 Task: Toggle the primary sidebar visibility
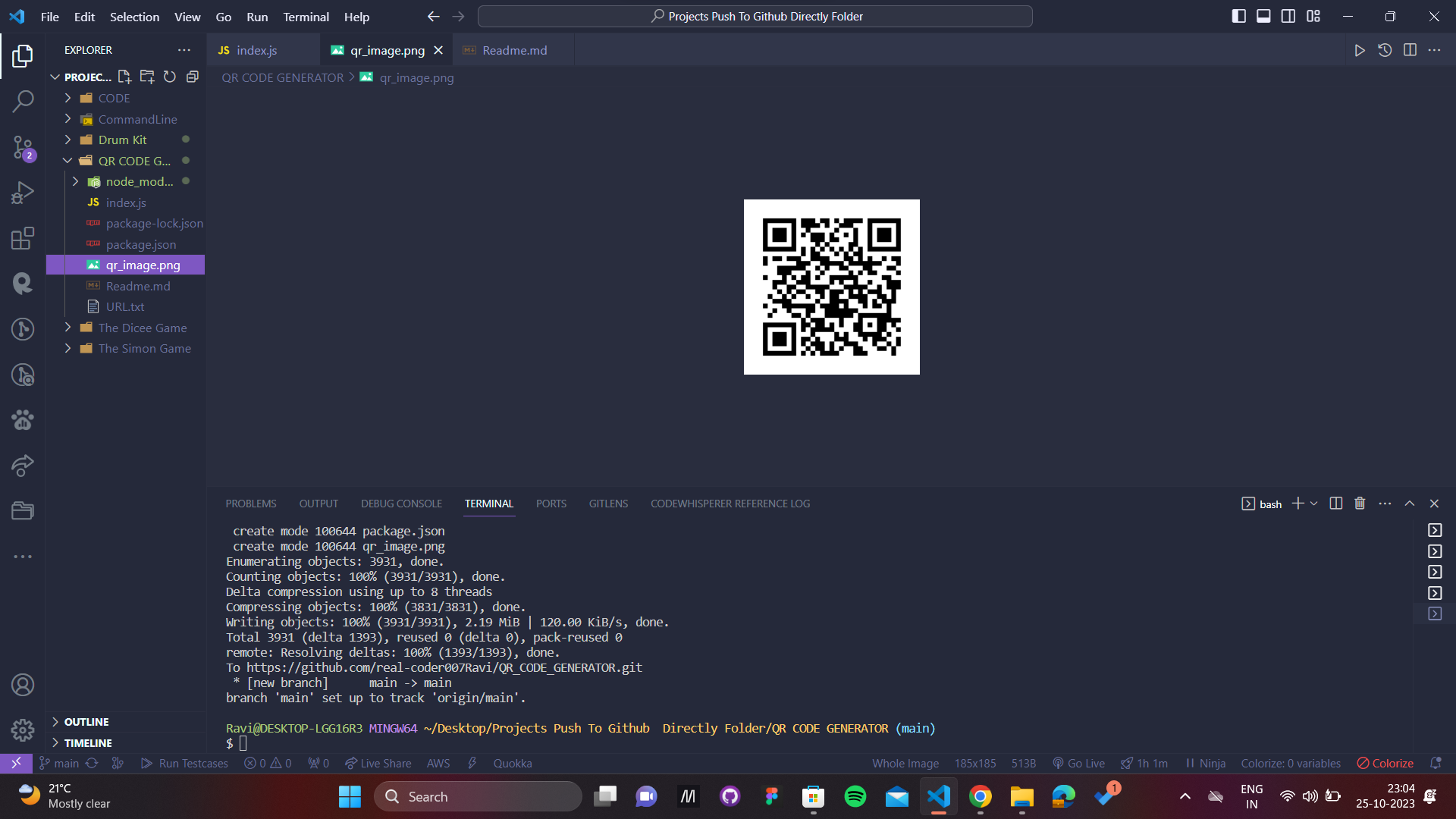click(1238, 15)
